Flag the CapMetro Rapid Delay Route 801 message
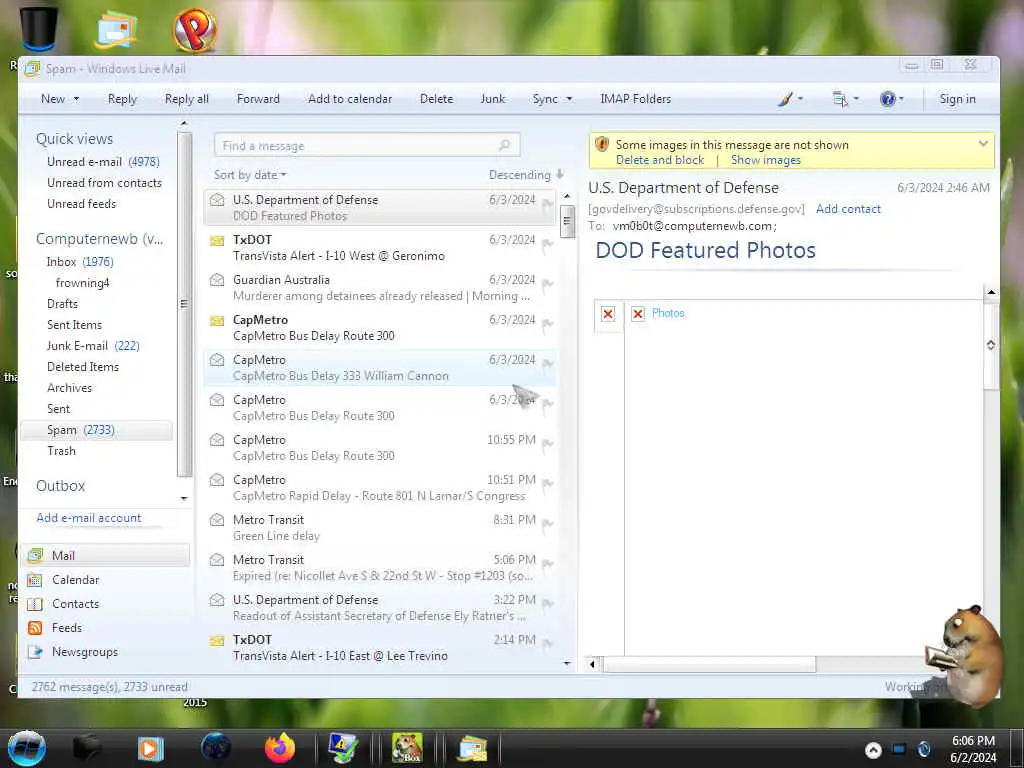 pos(547,485)
